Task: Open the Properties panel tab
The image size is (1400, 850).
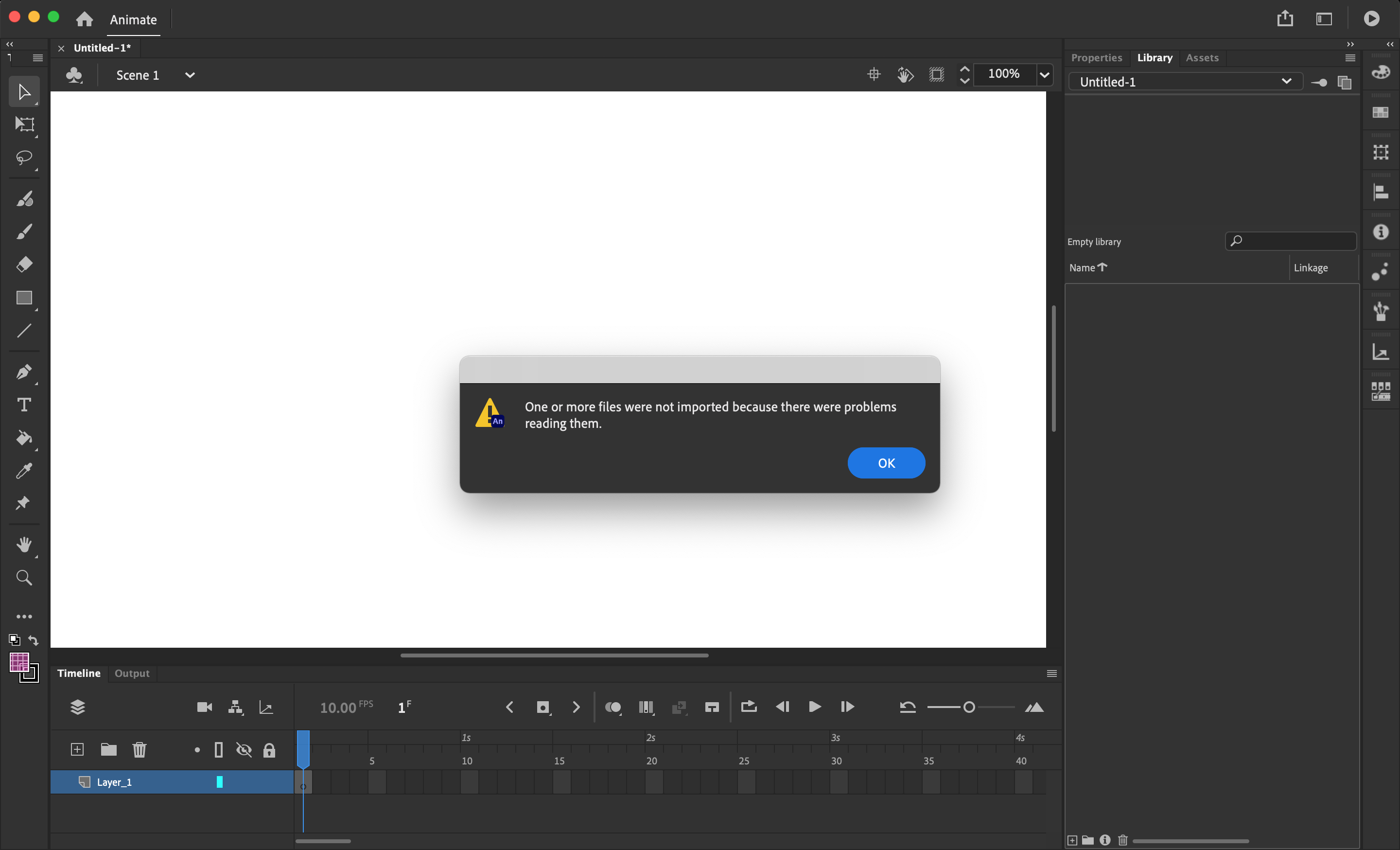Action: point(1096,57)
